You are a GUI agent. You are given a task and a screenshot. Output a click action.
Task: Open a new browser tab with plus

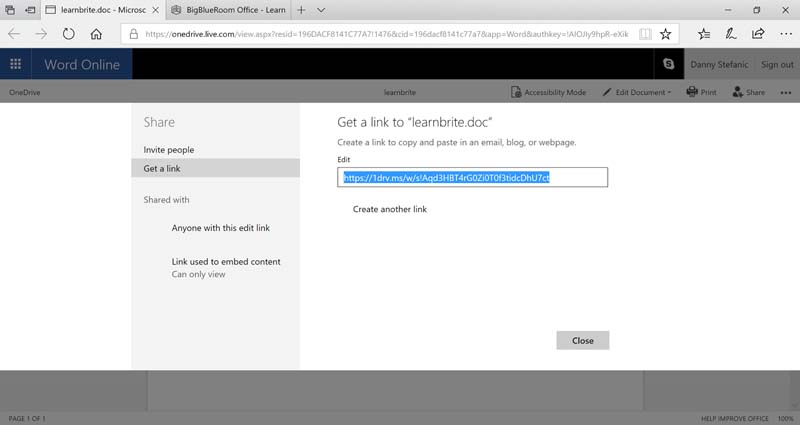[301, 10]
